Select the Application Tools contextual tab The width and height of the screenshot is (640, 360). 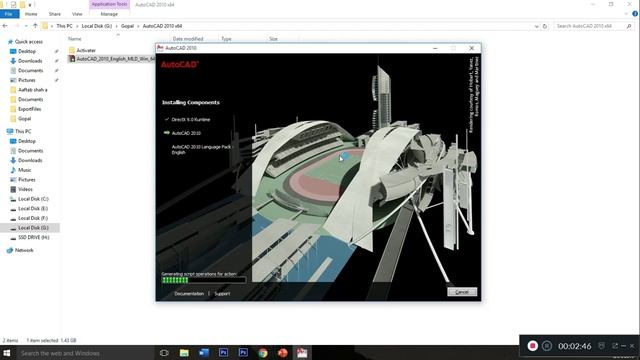[x=109, y=4]
